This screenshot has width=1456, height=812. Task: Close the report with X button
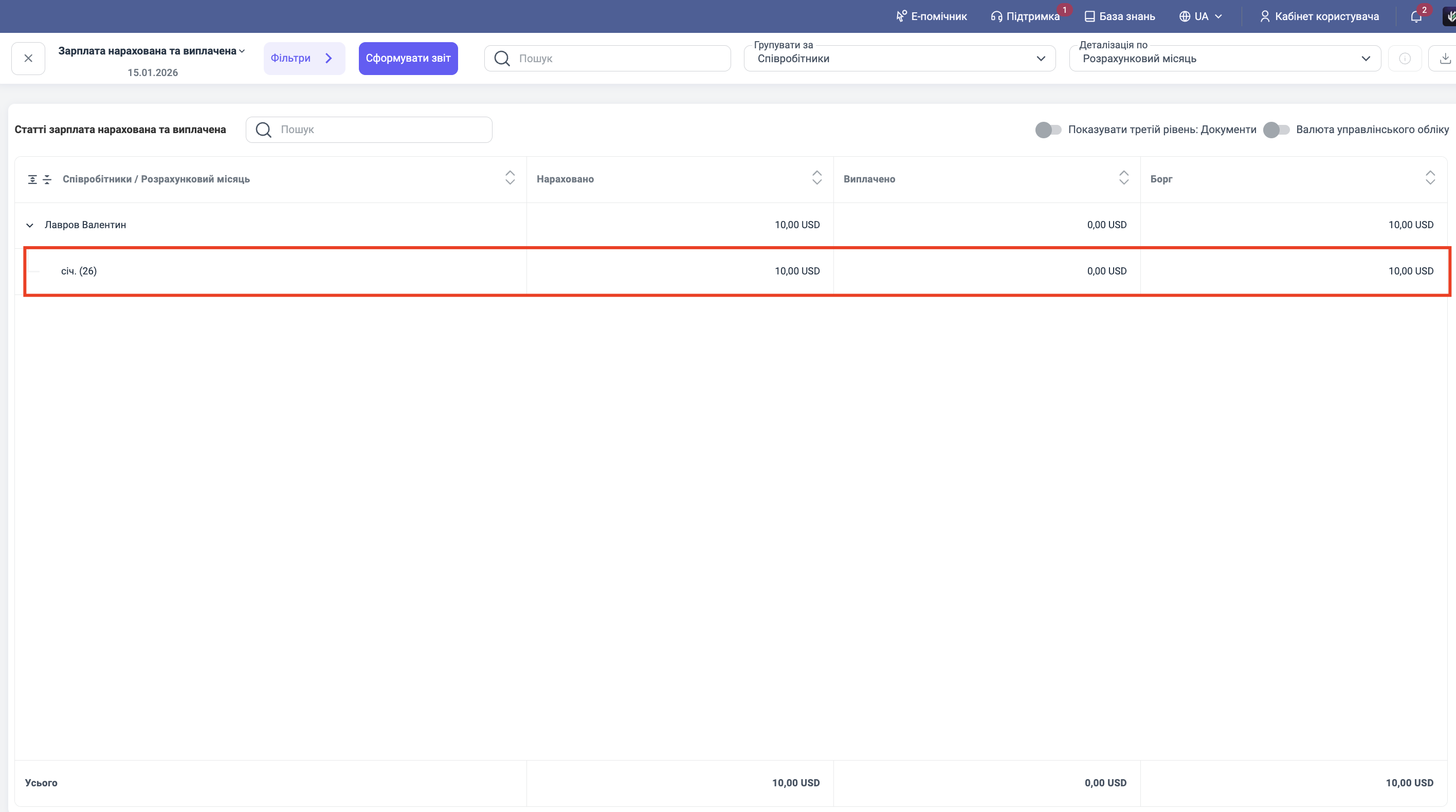pos(28,58)
